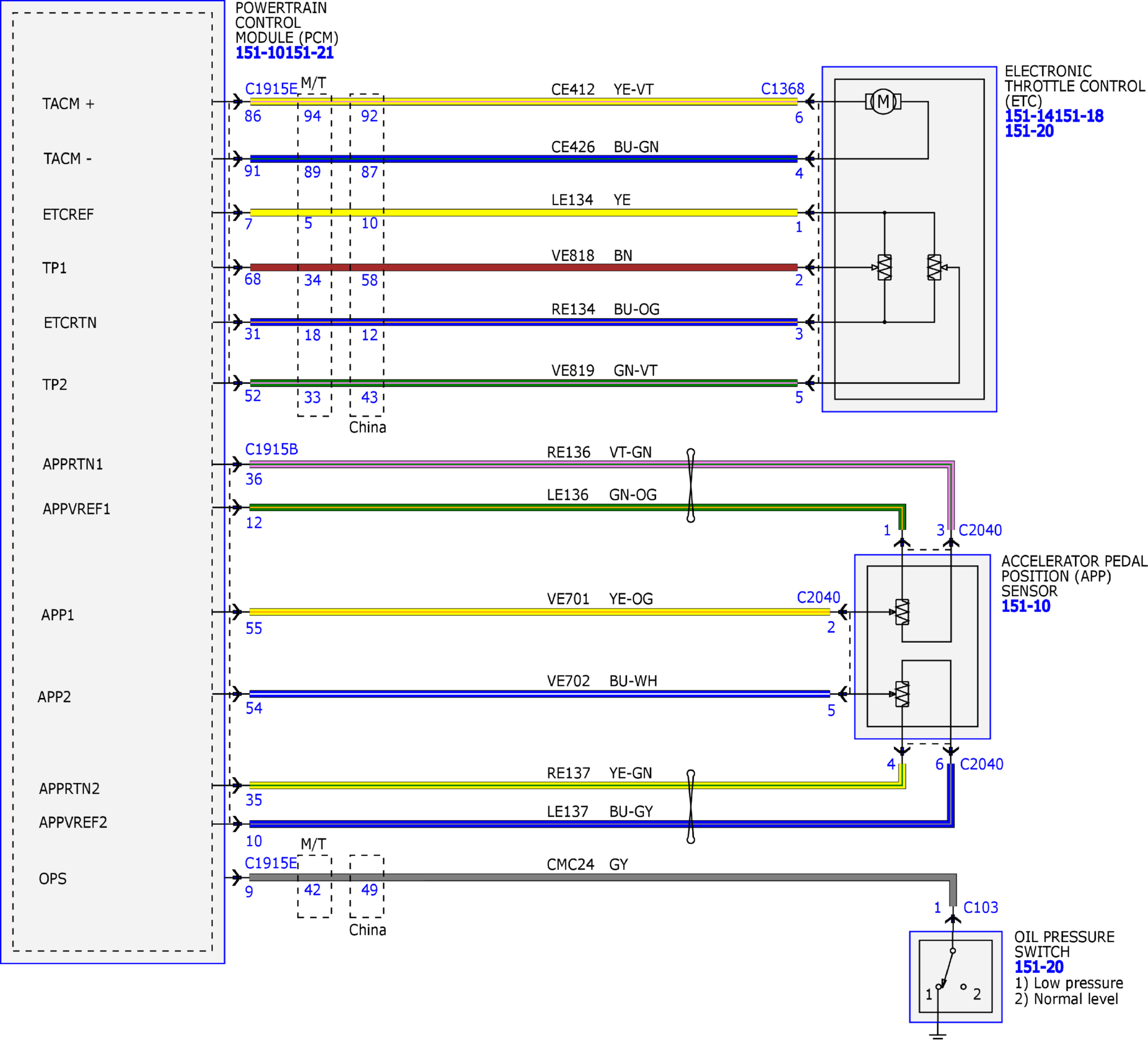1148x1043 pixels.
Task: Click pin number 55 on the APP1 line
Action: (x=254, y=629)
